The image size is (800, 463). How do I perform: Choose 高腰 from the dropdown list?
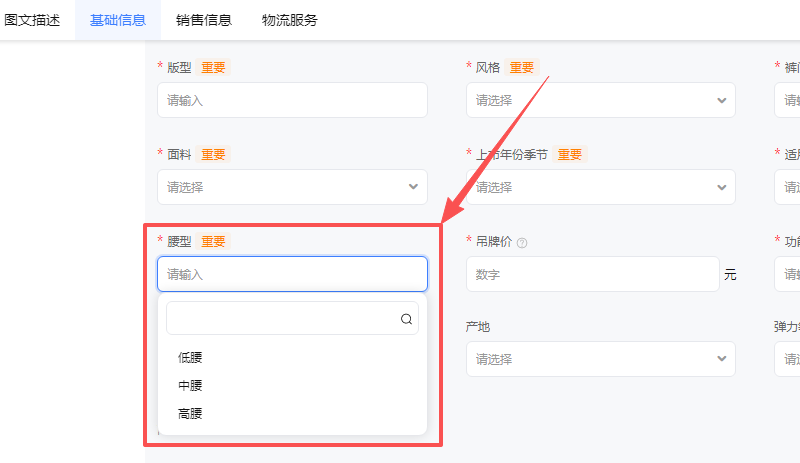pyautogui.click(x=190, y=413)
